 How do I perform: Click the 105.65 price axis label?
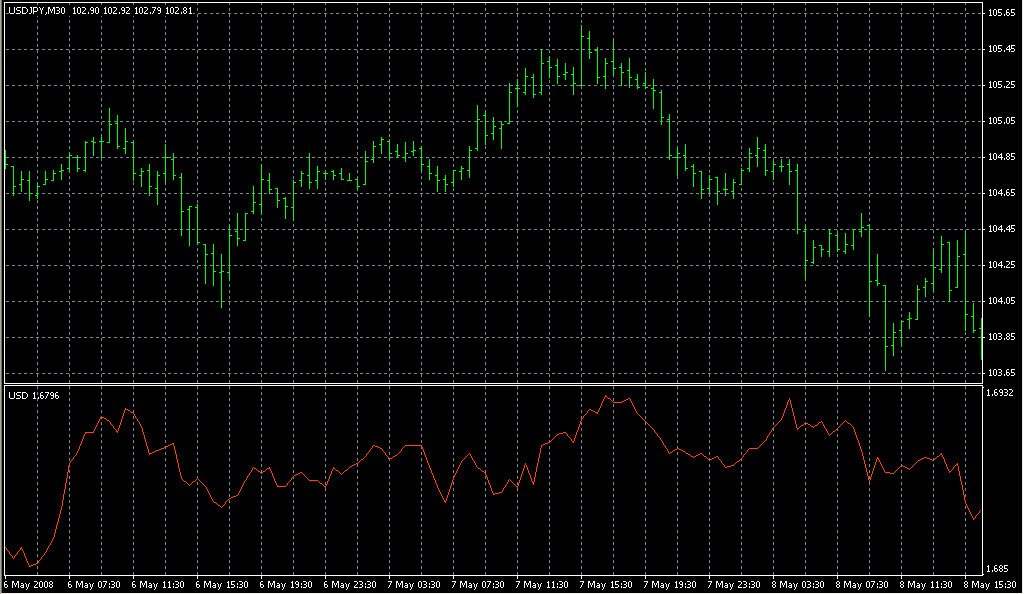[x=1000, y=13]
